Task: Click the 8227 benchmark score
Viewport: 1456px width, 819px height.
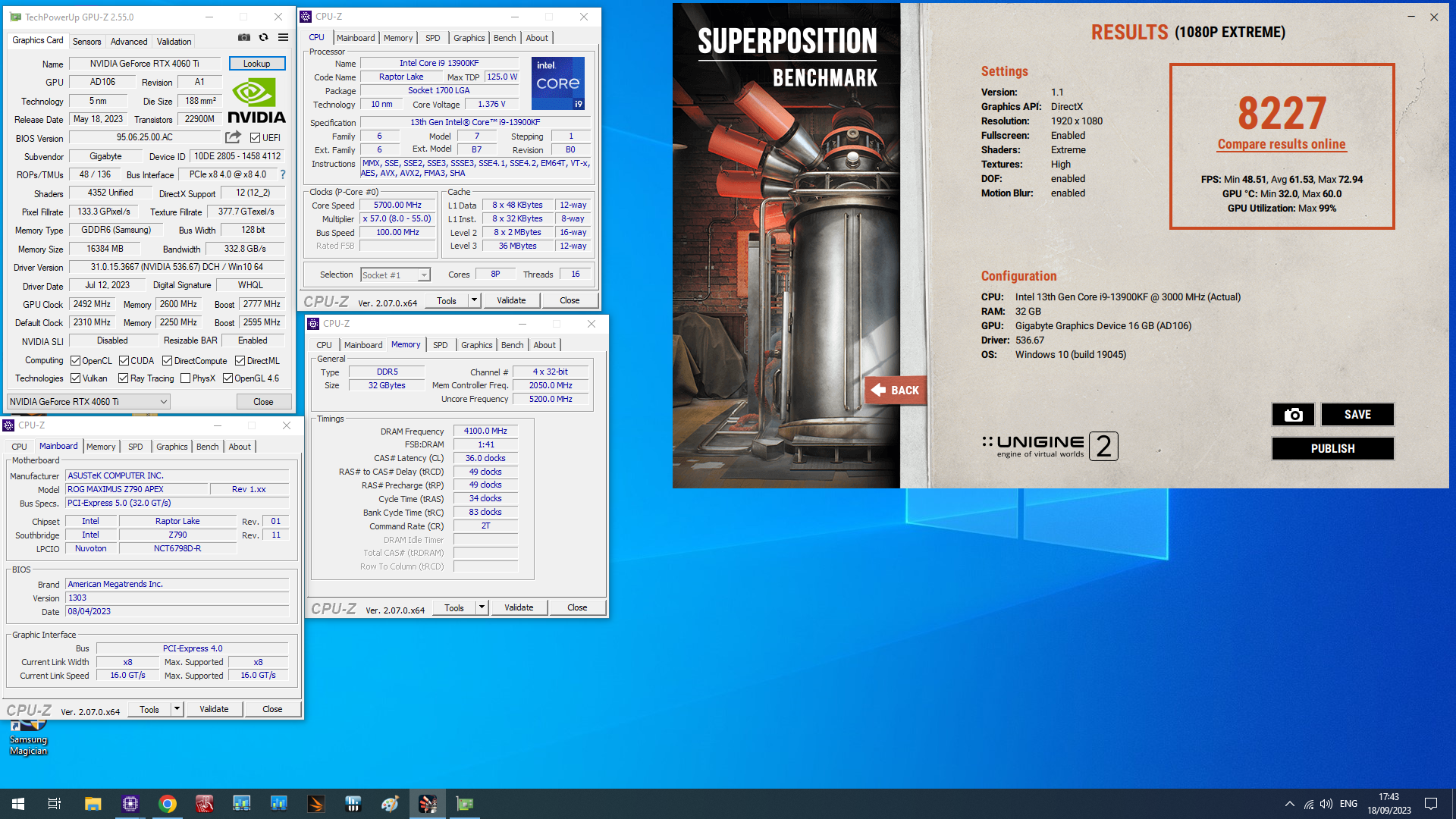Action: click(x=1282, y=114)
